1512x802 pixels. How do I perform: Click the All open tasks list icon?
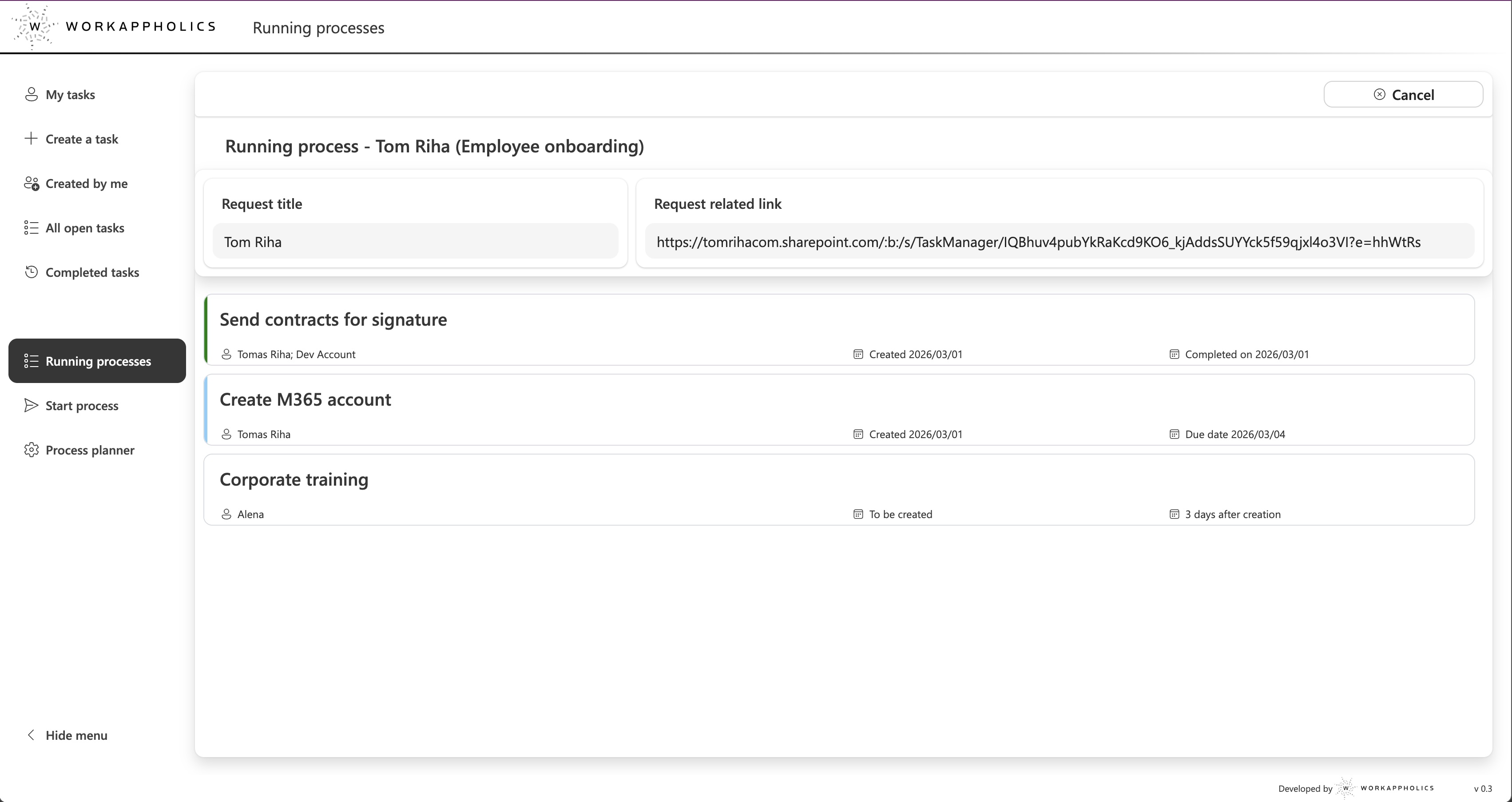[31, 228]
